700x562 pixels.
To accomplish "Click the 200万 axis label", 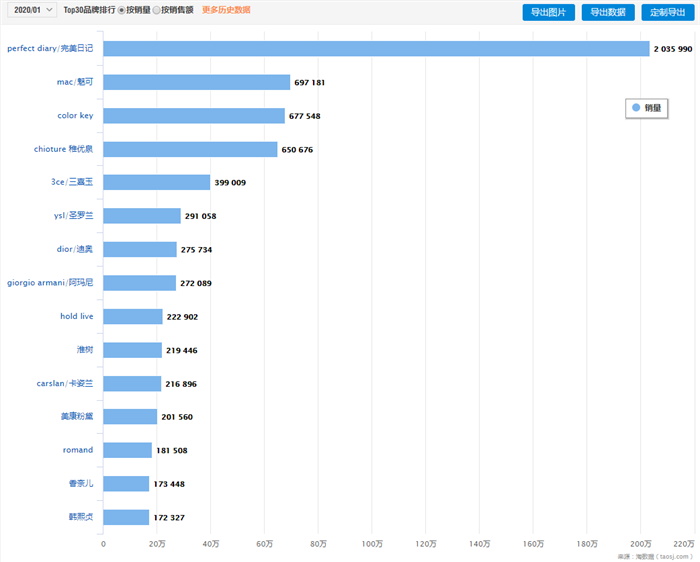I will (x=641, y=544).
